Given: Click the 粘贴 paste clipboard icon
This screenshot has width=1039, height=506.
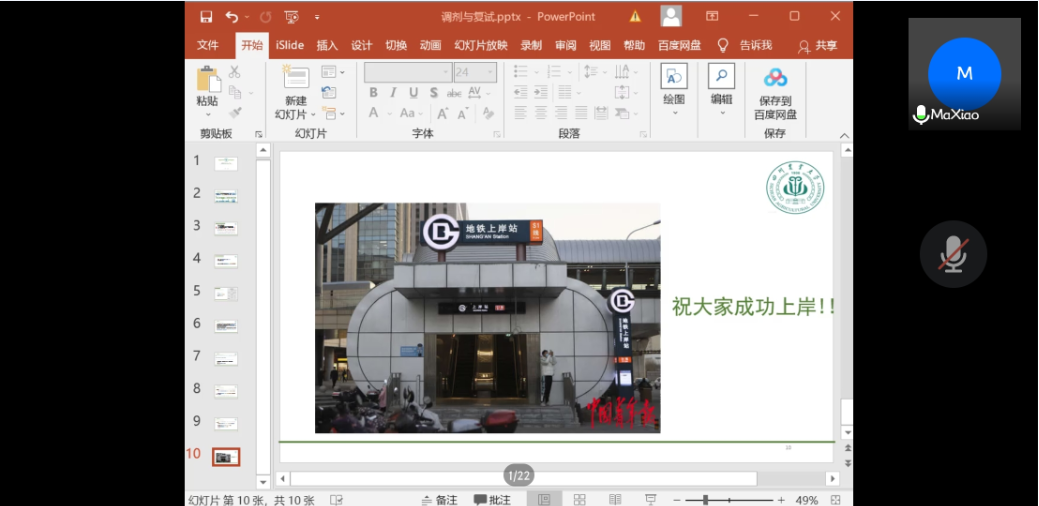Looking at the screenshot, I should [x=207, y=80].
